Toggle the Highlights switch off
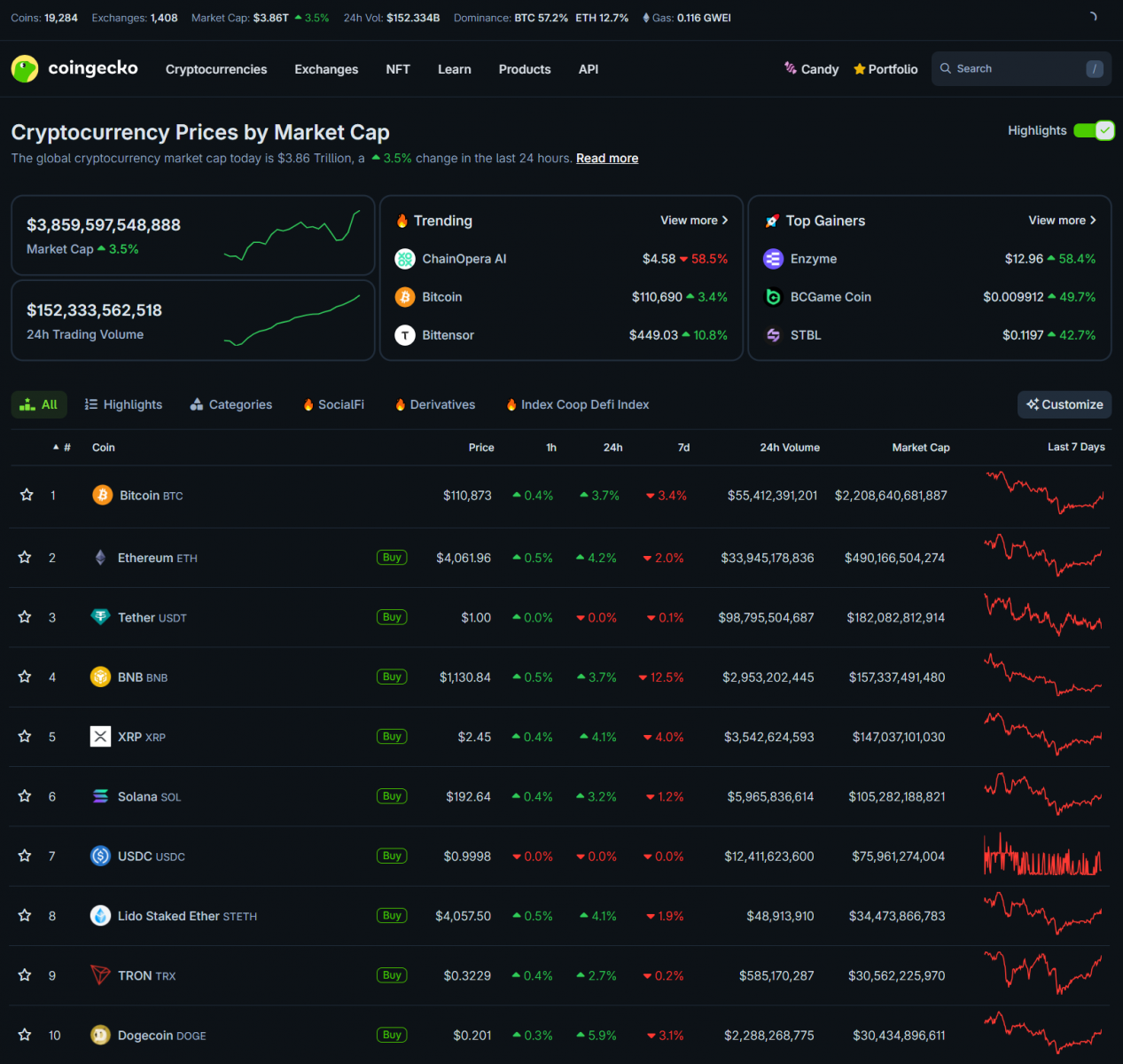 [1094, 130]
